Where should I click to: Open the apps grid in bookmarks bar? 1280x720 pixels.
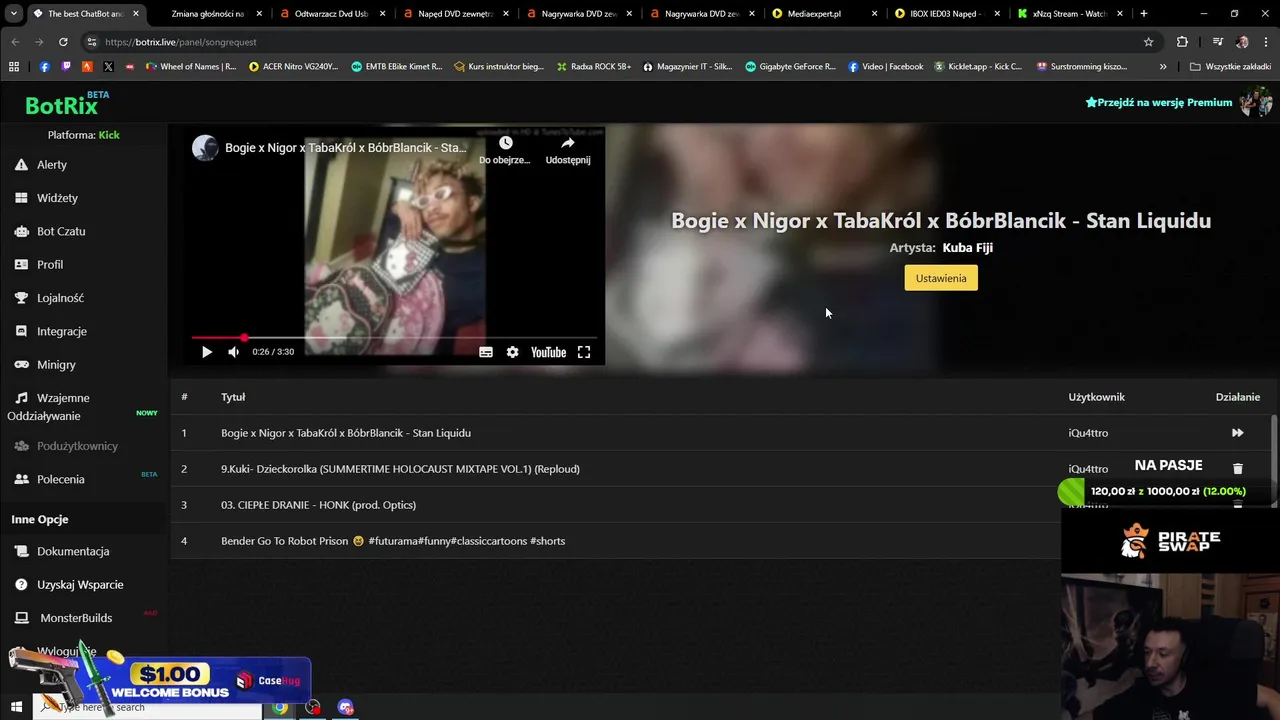coord(14,67)
